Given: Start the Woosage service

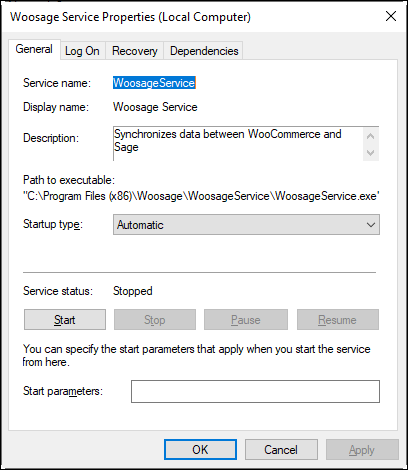Looking at the screenshot, I should (x=65, y=320).
